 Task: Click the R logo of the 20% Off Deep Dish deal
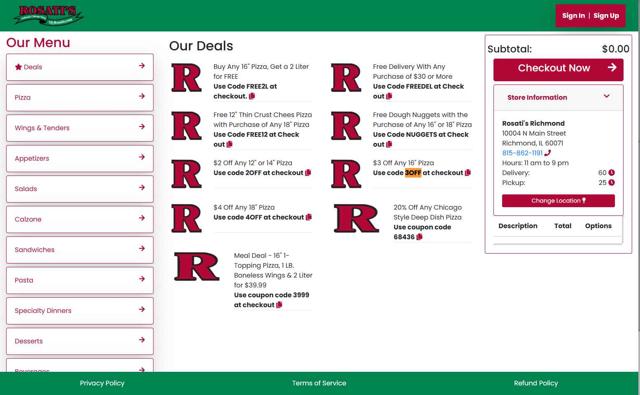[356, 218]
